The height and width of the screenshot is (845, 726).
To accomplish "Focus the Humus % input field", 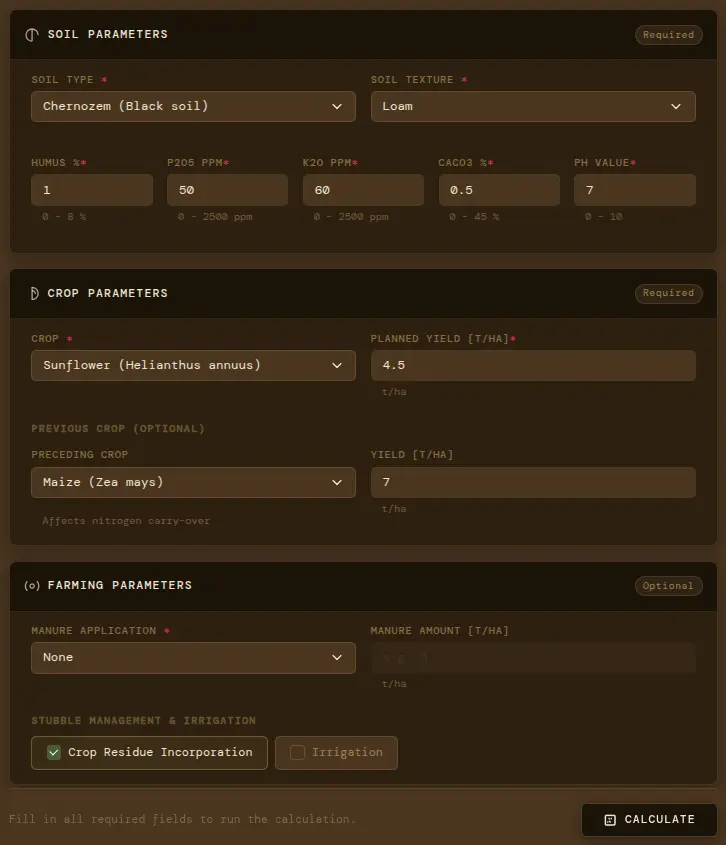I will [91, 190].
